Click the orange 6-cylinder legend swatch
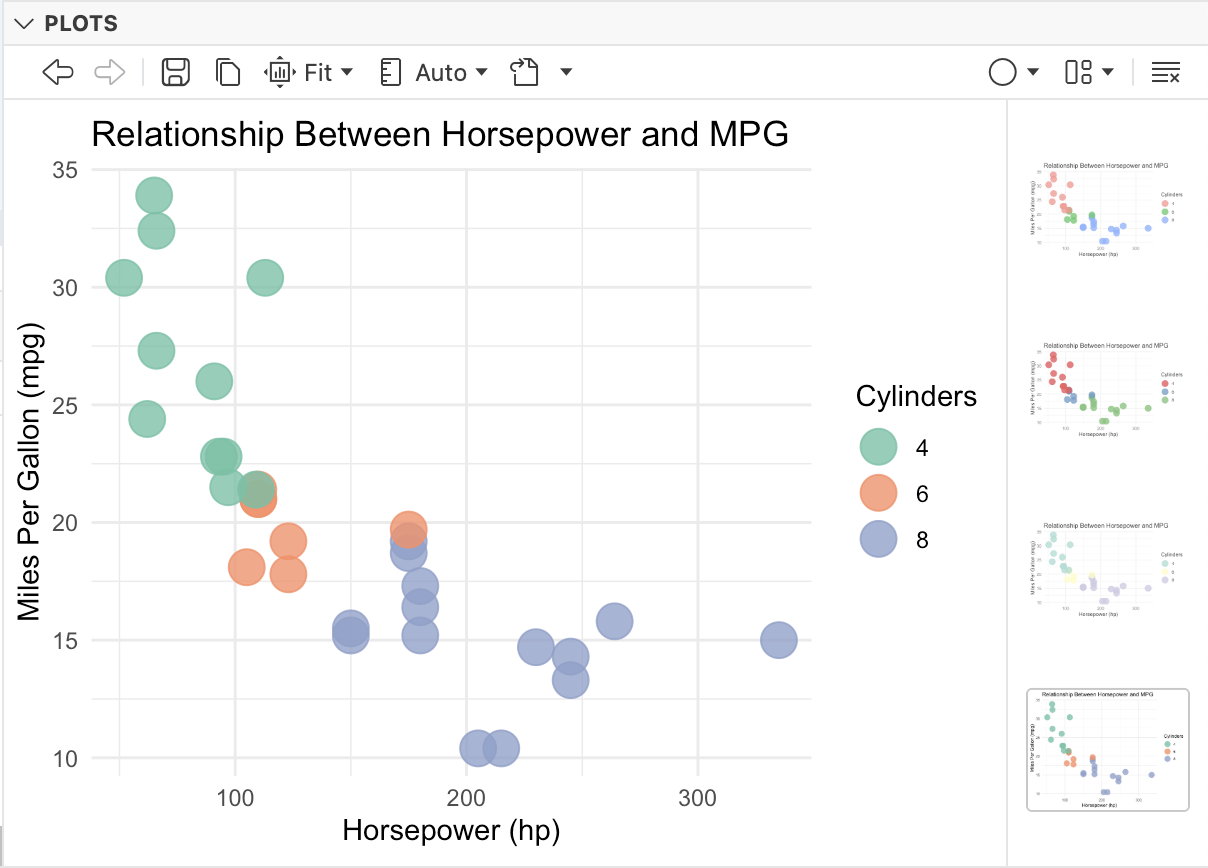The image size is (1208, 868). (878, 493)
